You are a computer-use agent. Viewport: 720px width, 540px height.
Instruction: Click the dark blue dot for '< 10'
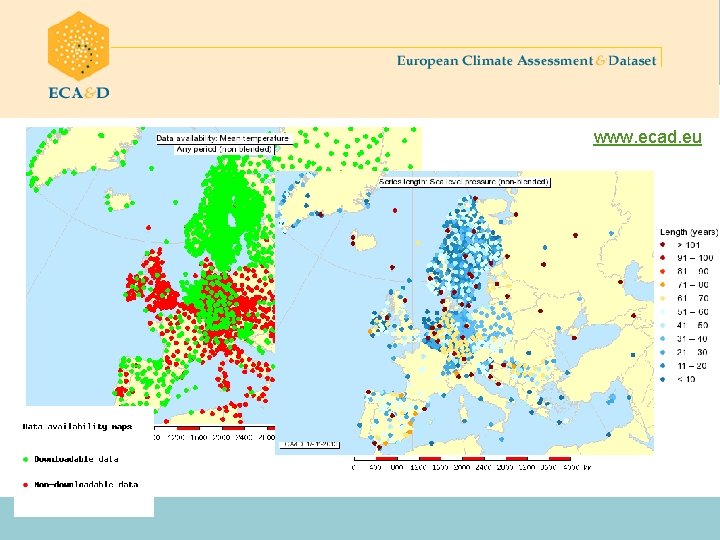point(663,379)
